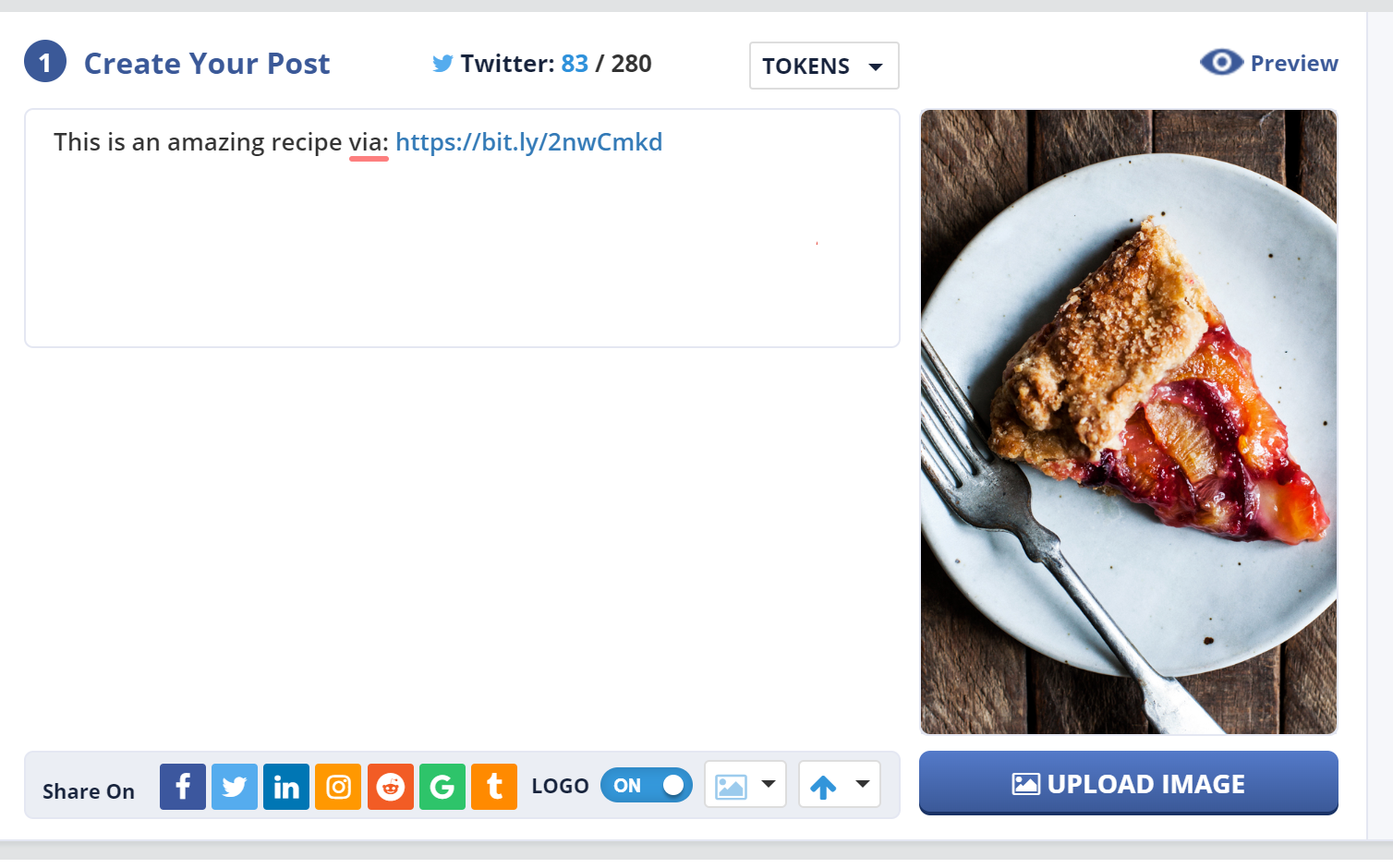The width and height of the screenshot is (1393, 868).
Task: Open the TOKENS dropdown
Action: pyautogui.click(x=824, y=66)
